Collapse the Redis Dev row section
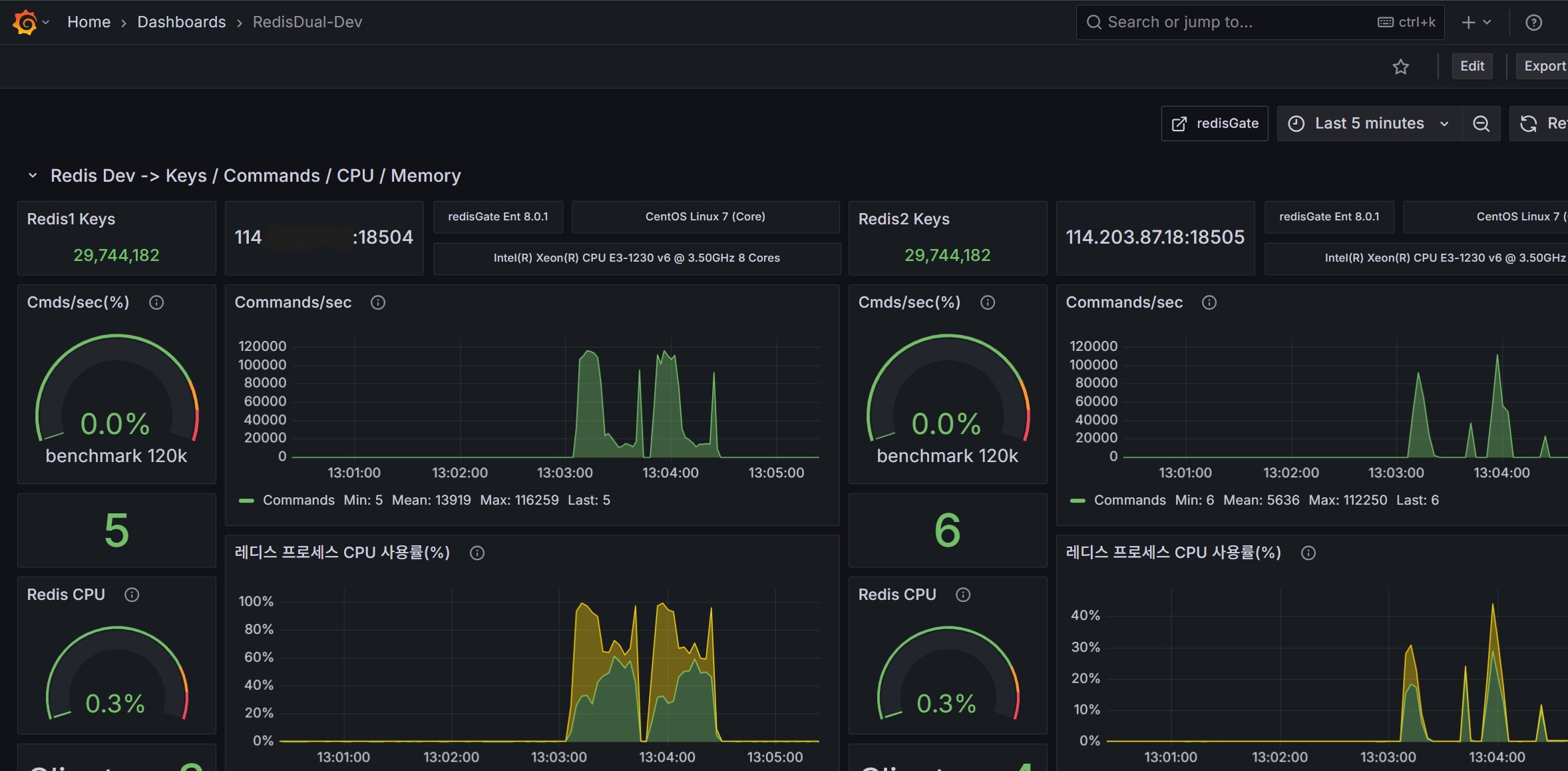This screenshot has height=771, width=1568. (33, 176)
